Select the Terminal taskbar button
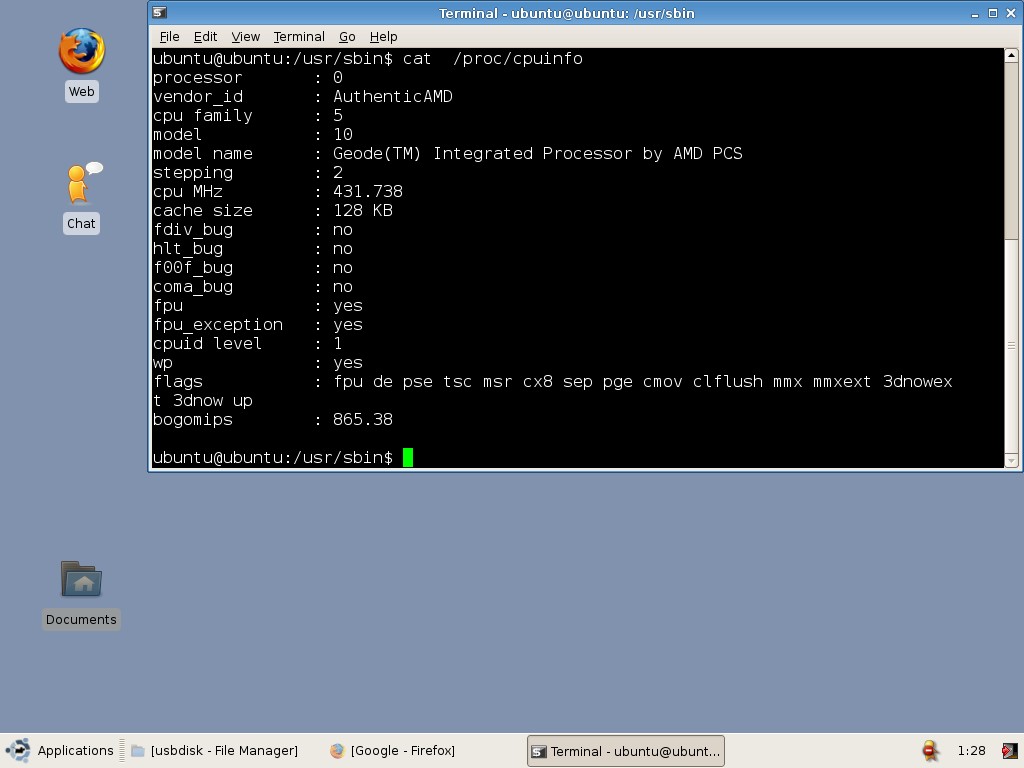Screen dimensions: 1024x768 (625, 751)
